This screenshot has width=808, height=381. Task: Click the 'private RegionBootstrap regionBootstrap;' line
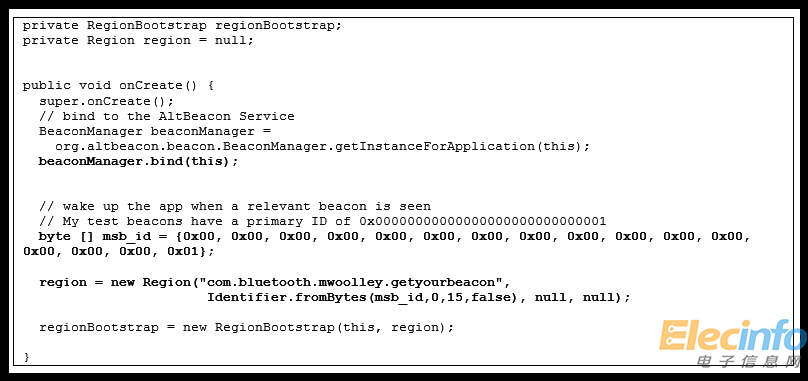182,26
